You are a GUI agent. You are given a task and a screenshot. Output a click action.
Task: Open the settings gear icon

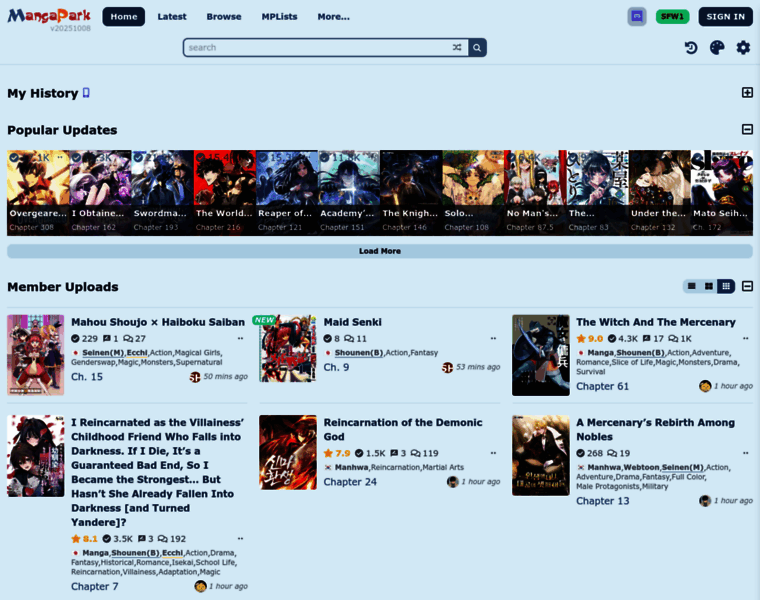tap(743, 47)
